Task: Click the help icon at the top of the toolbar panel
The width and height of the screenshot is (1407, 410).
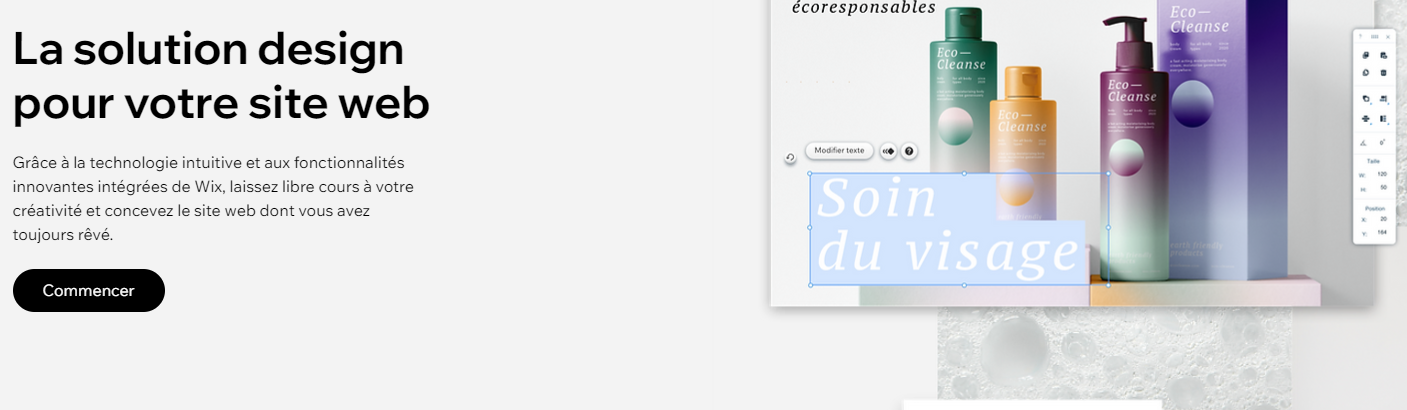Action: click(x=1360, y=36)
